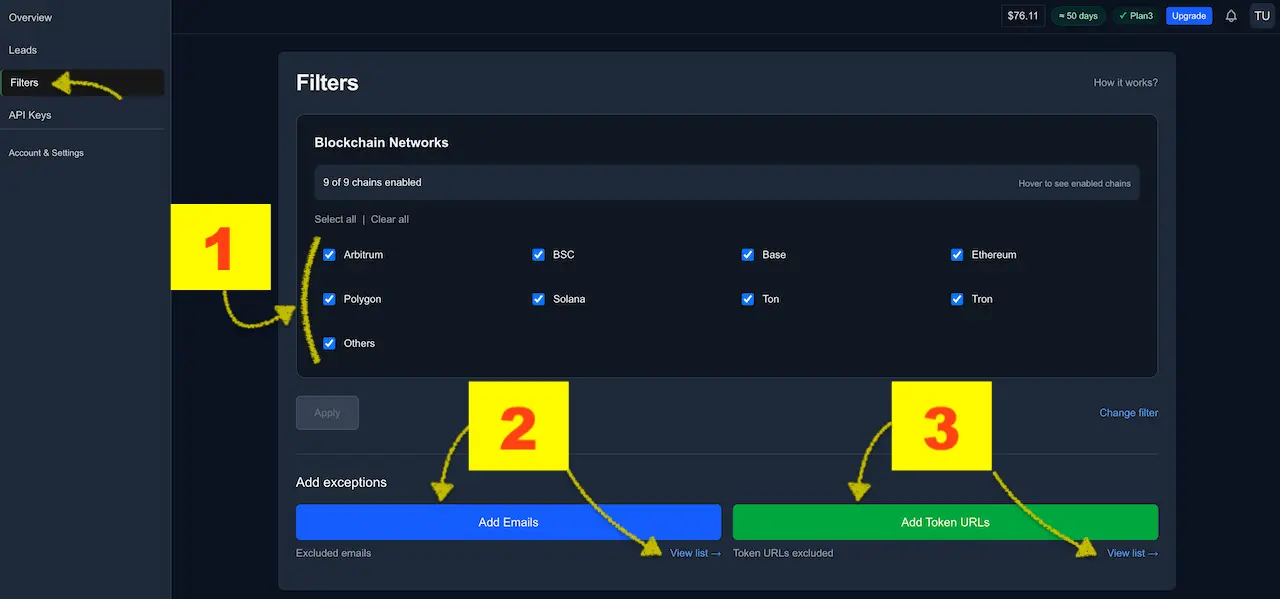Uncheck the Arbitrum network

pos(329,255)
